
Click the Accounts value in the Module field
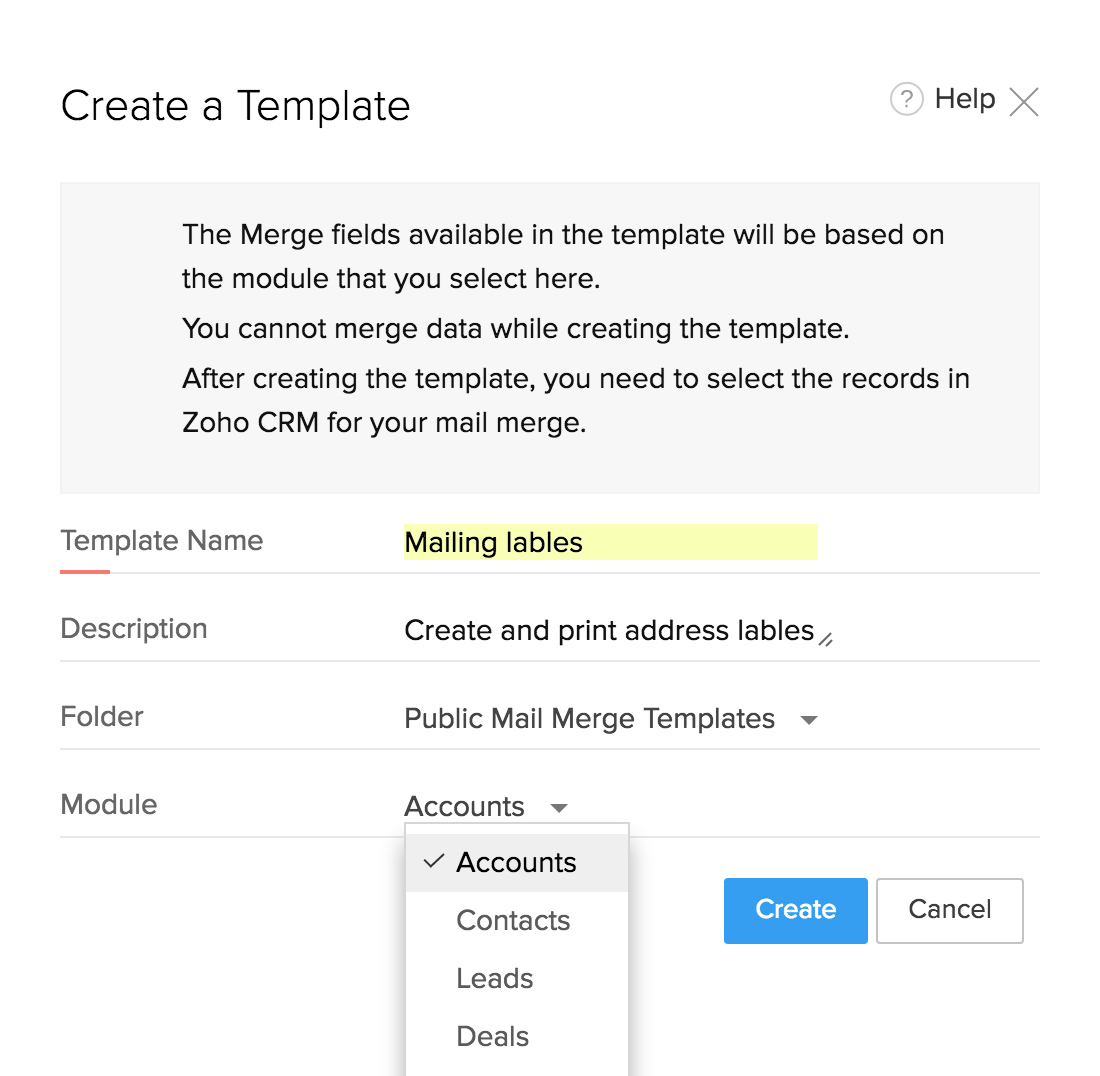[x=464, y=806]
